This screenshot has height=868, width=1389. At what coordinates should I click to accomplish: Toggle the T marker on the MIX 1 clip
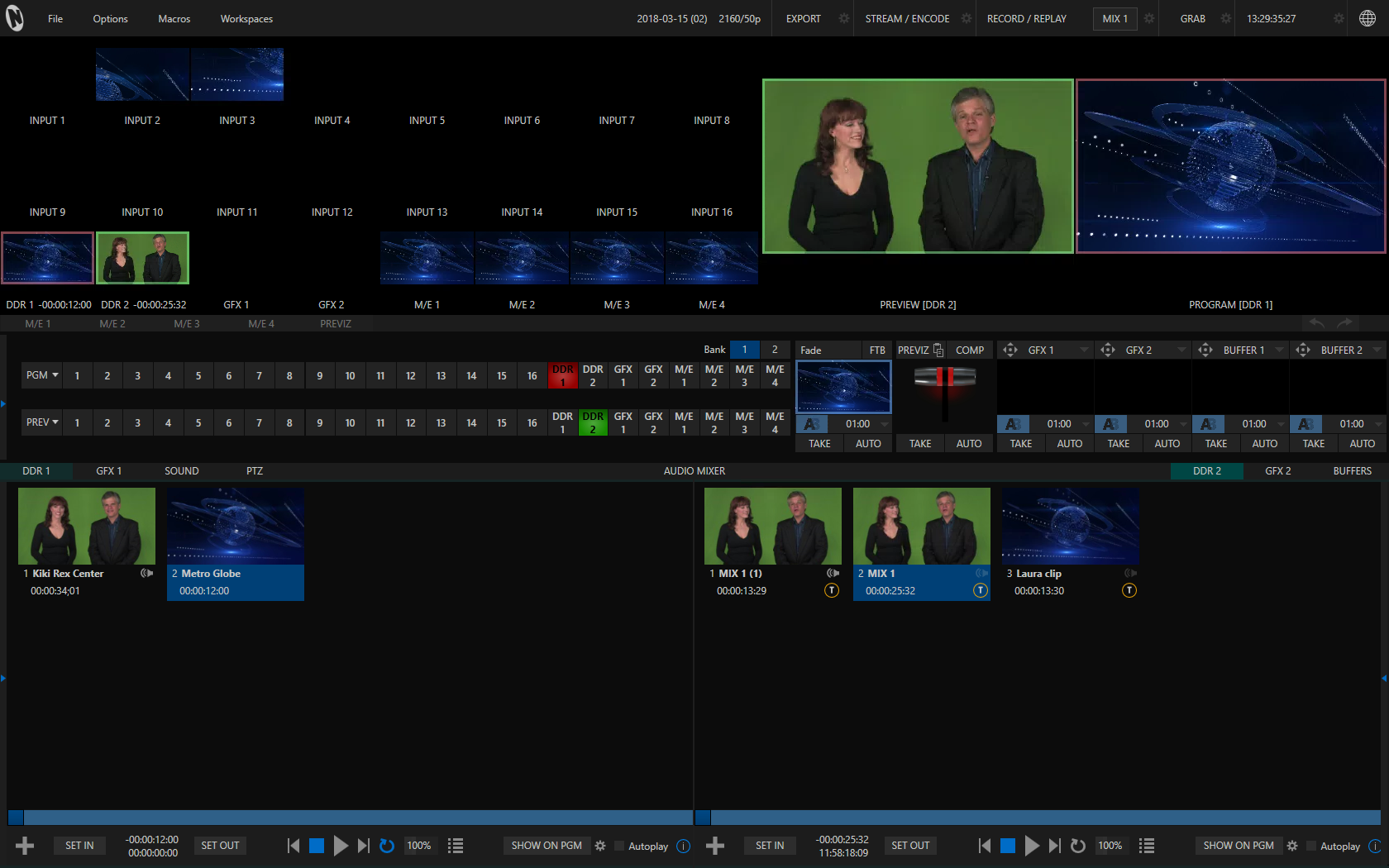pos(980,590)
